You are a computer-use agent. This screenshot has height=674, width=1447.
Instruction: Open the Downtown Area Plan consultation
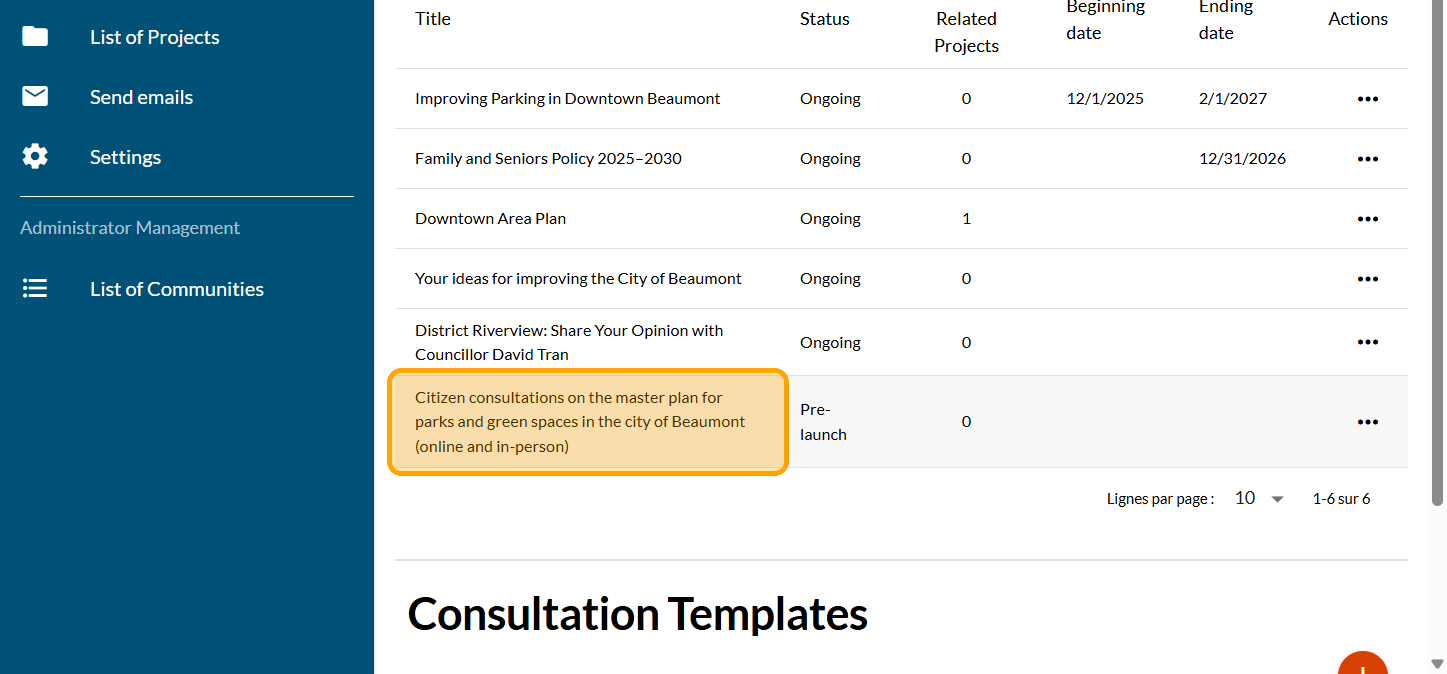click(490, 219)
